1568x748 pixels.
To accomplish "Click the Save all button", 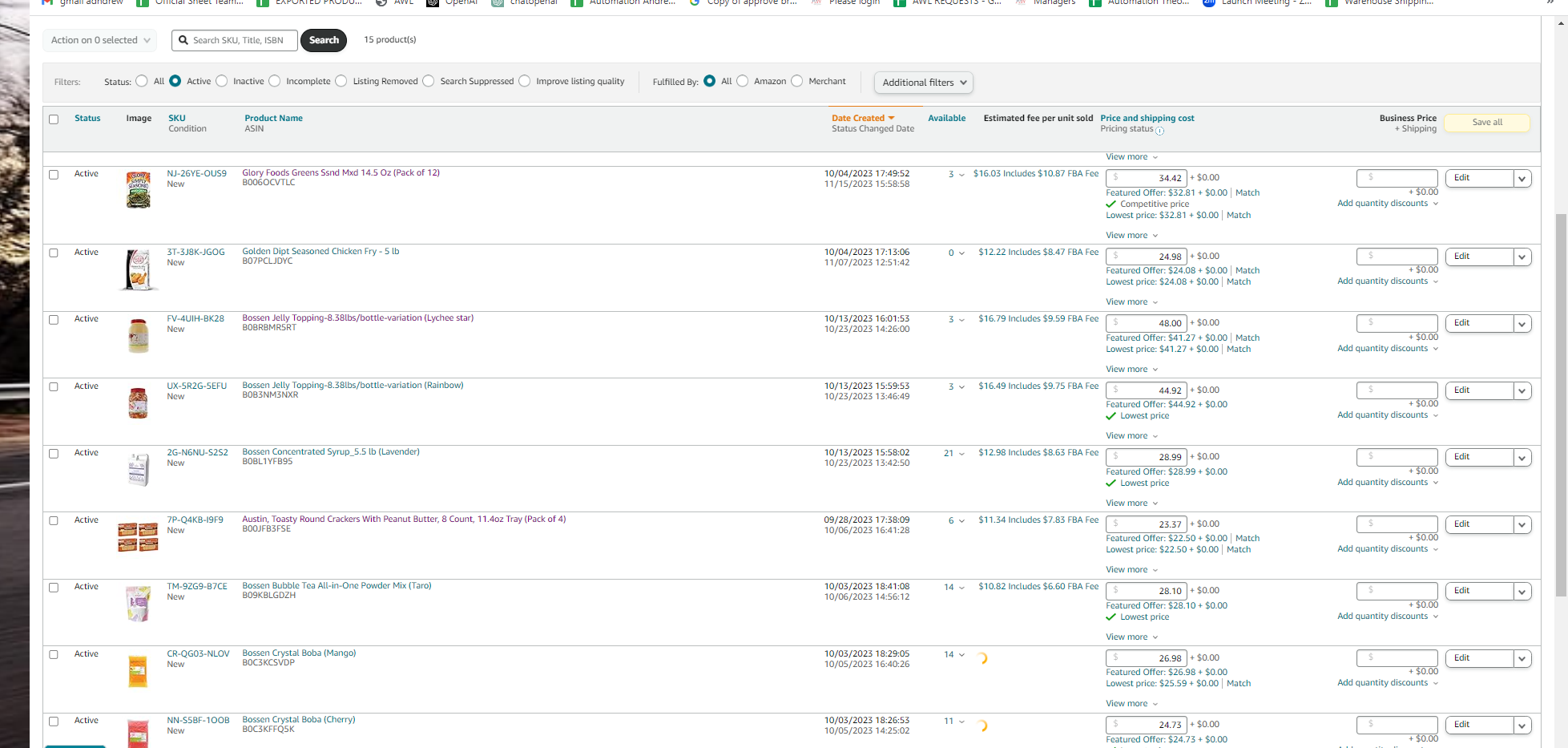I will [x=1487, y=123].
